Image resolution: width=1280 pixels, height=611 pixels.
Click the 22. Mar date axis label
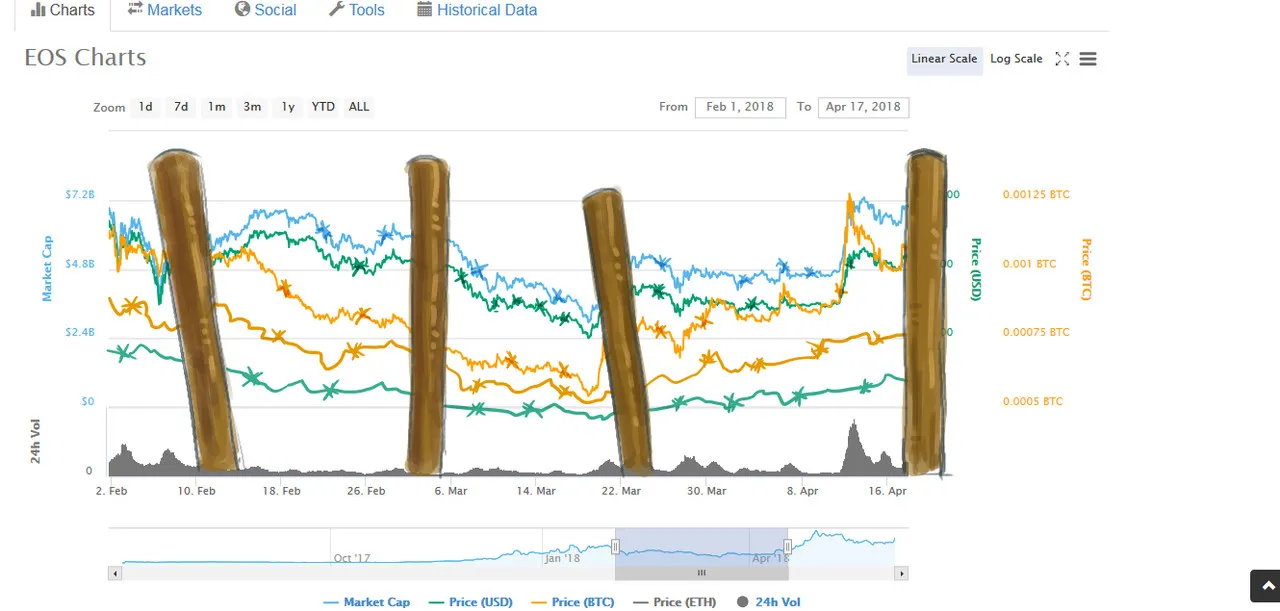[x=621, y=491]
